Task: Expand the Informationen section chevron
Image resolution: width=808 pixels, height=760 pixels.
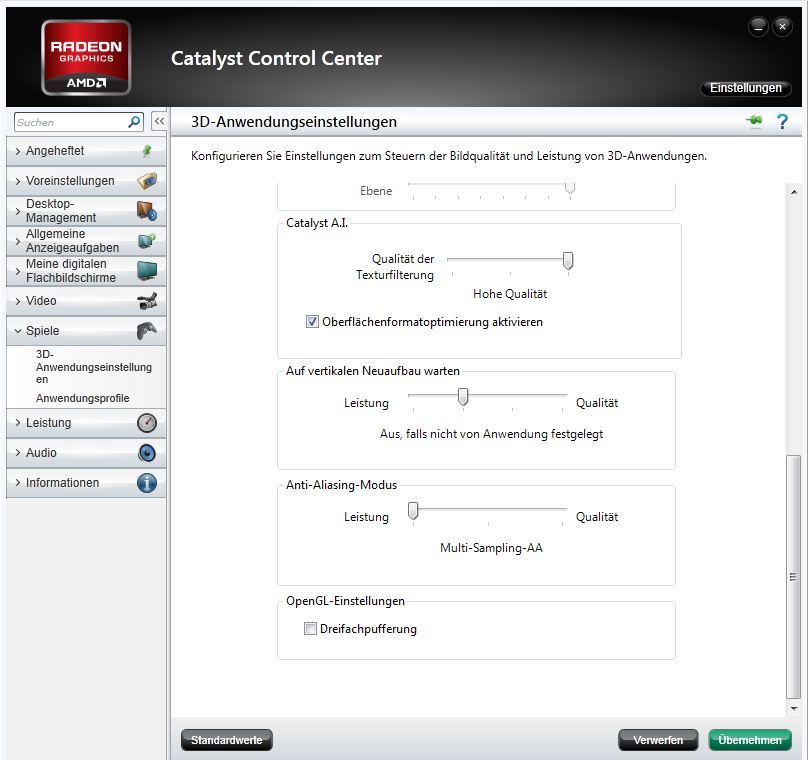Action: (18, 483)
